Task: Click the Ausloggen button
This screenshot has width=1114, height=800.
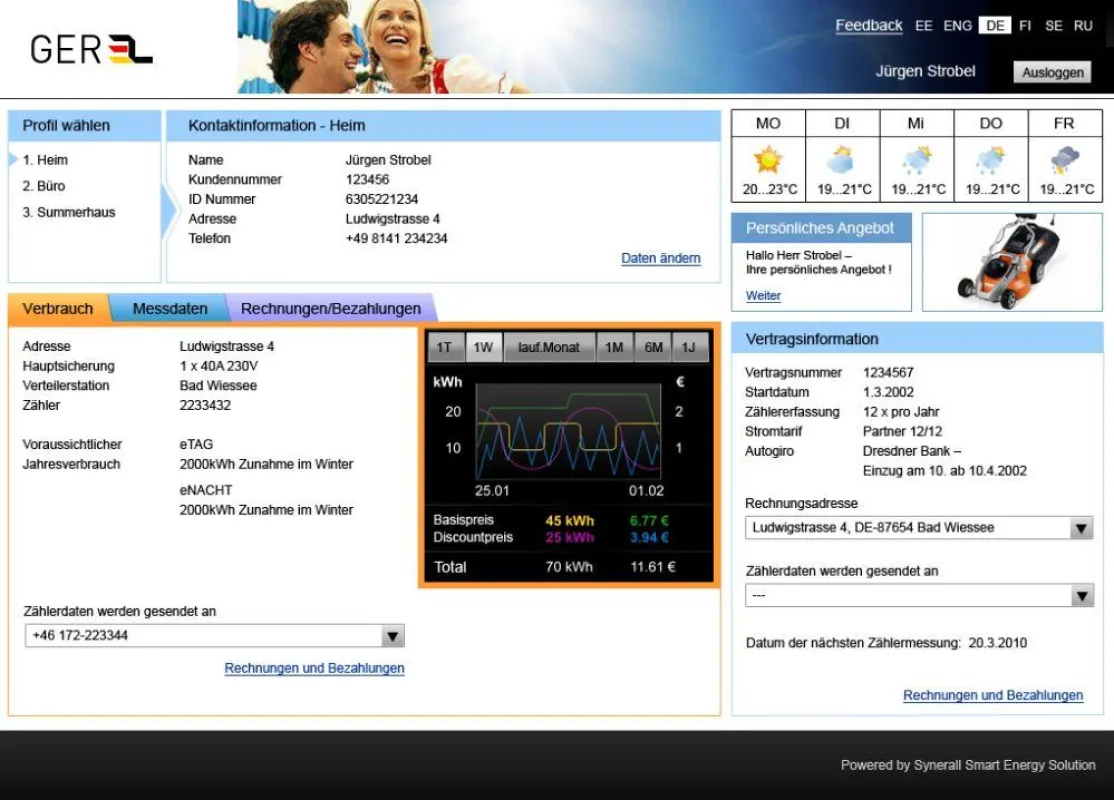Action: tap(1052, 72)
